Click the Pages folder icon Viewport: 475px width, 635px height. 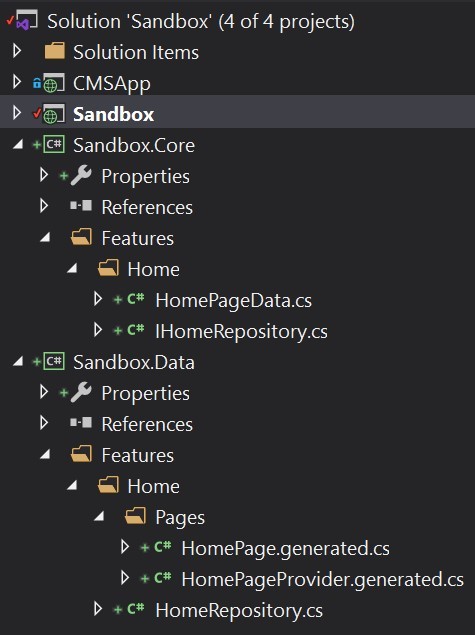coord(135,517)
